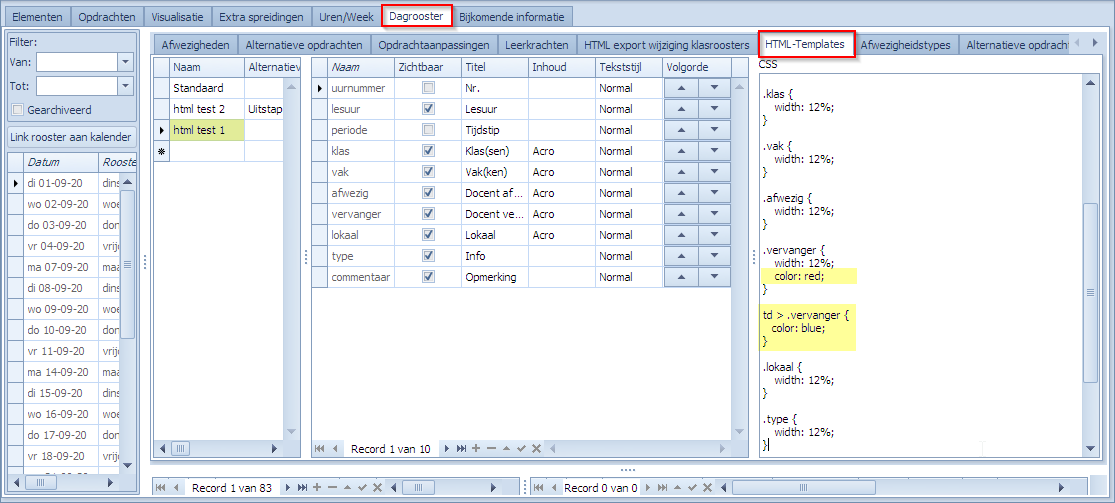Tick the Gearchiveerd checkbox
Viewport: 1115px width, 503px height.
18,110
